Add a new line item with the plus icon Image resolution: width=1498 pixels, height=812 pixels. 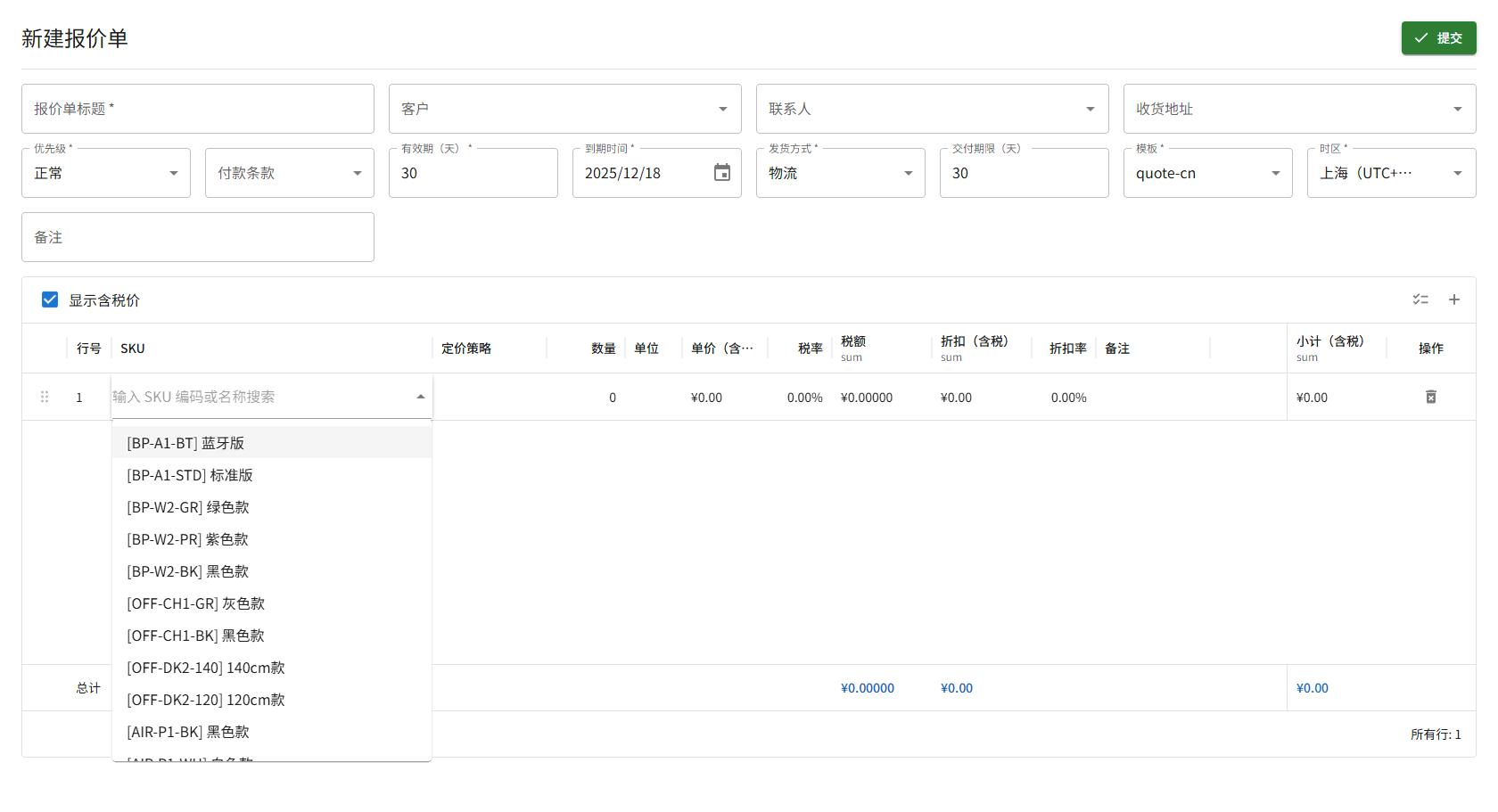coord(1454,299)
